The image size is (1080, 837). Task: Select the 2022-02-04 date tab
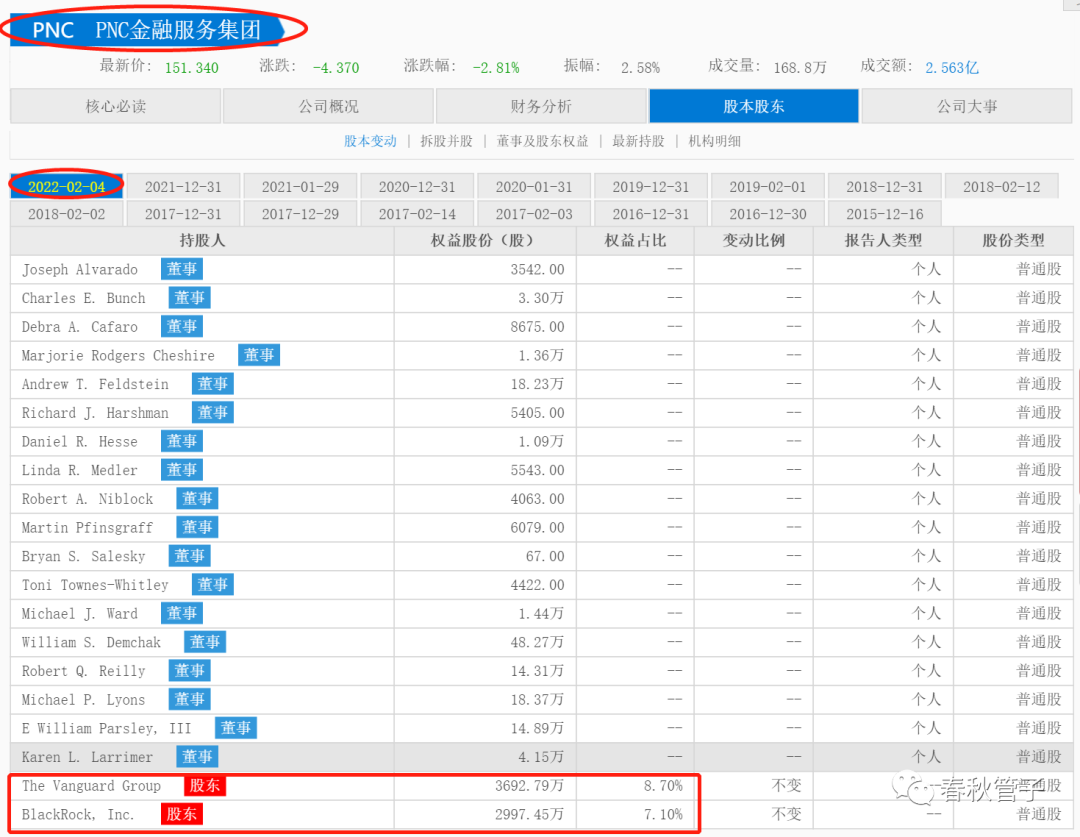(67, 186)
